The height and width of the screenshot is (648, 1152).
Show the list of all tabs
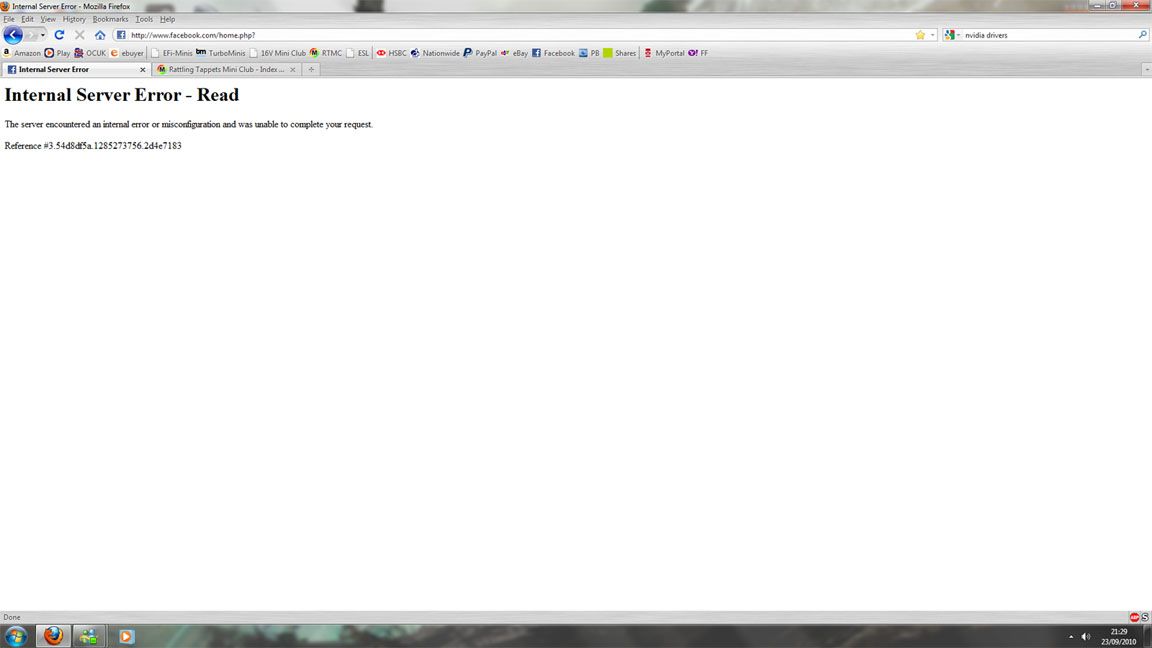pos(1146,69)
